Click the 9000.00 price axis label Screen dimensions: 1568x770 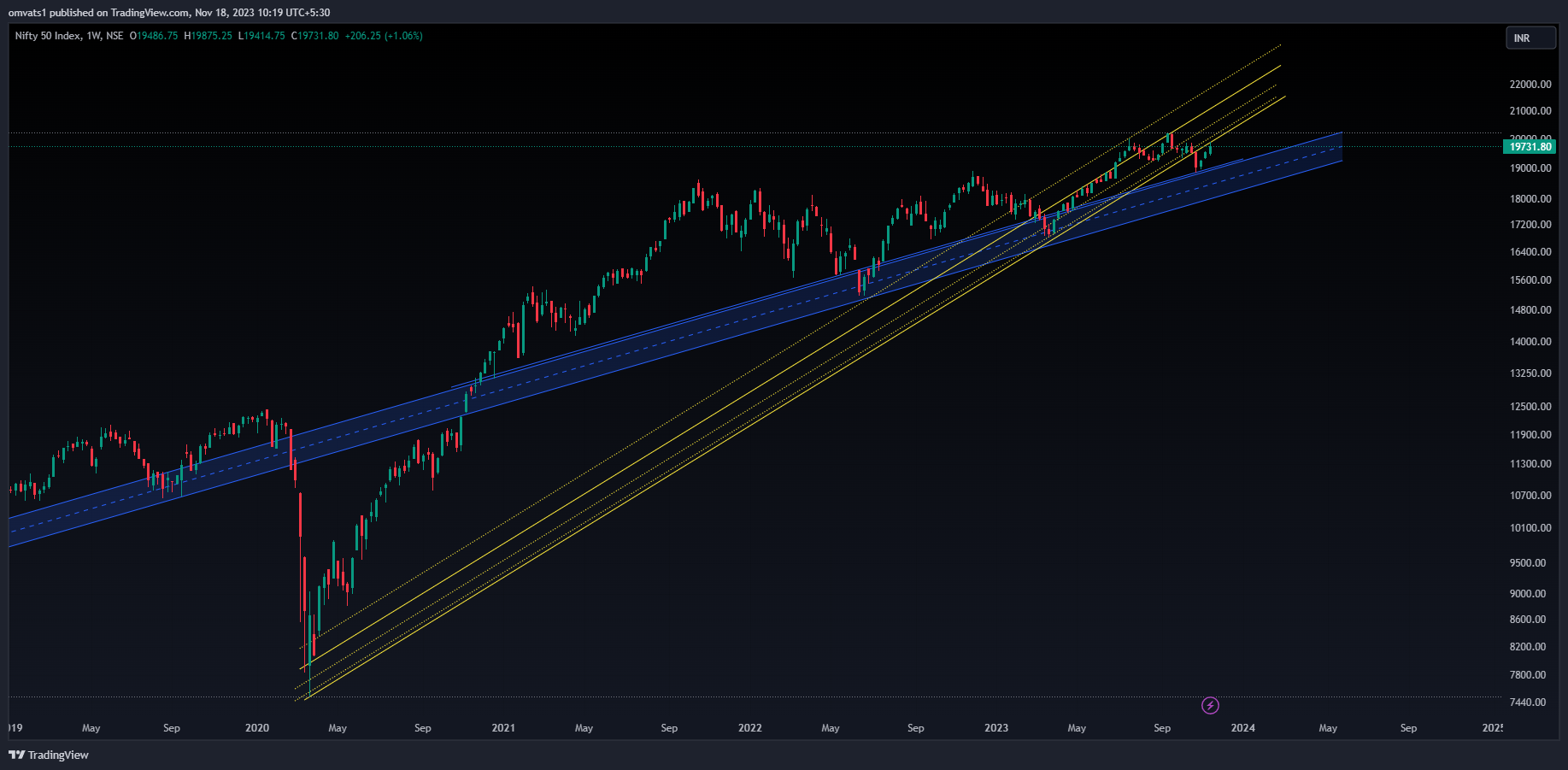click(1528, 594)
